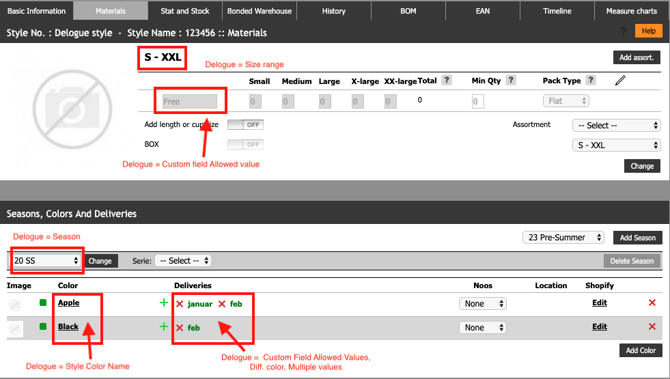Image resolution: width=670 pixels, height=379 pixels.
Task: Switch to the BOM tab
Action: 408,11
